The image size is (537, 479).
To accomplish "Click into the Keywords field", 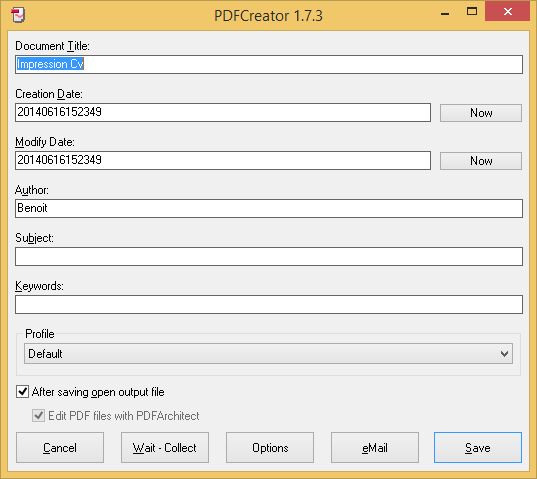I will (x=269, y=304).
